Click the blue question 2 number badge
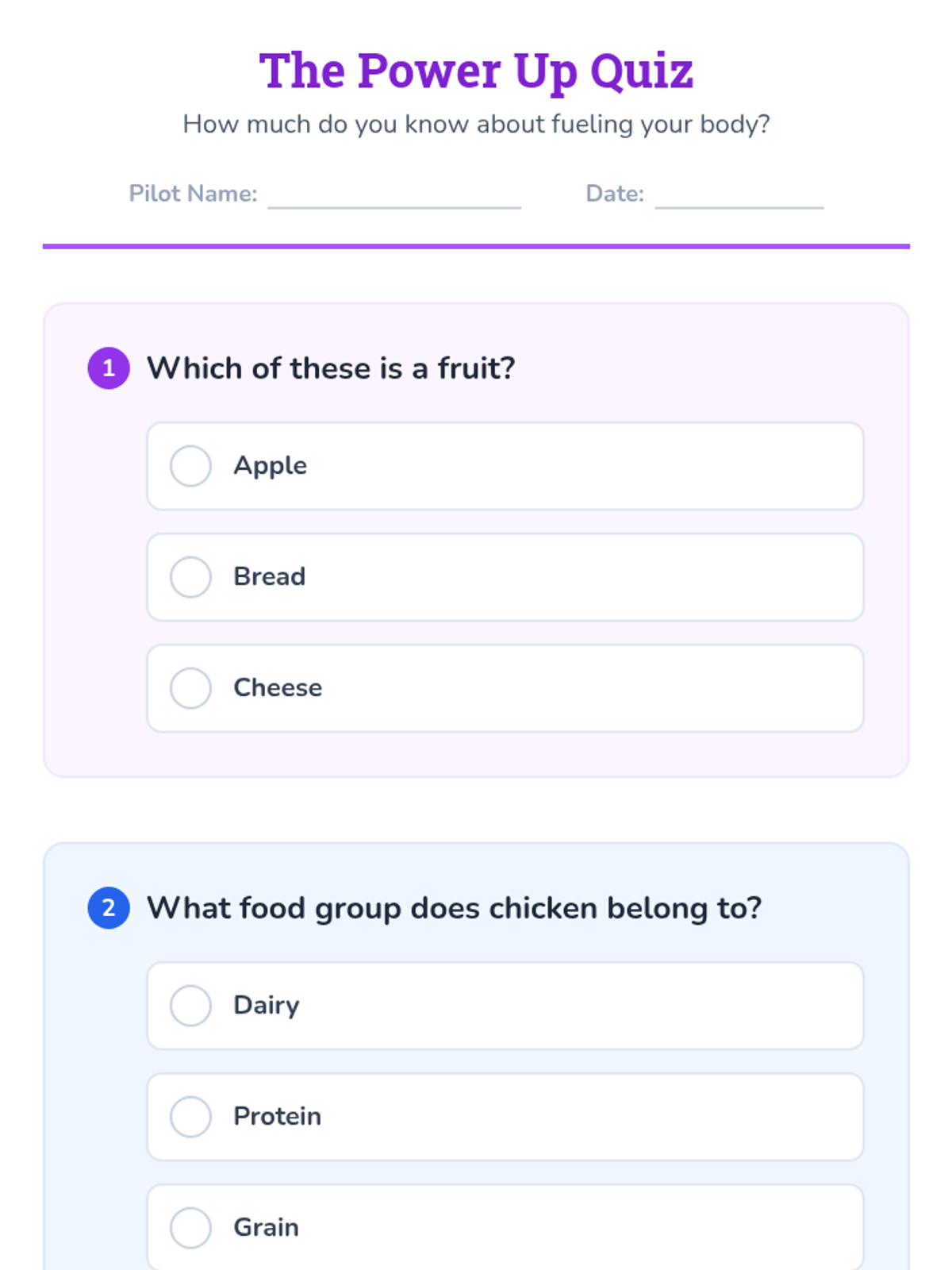 pyautogui.click(x=109, y=908)
